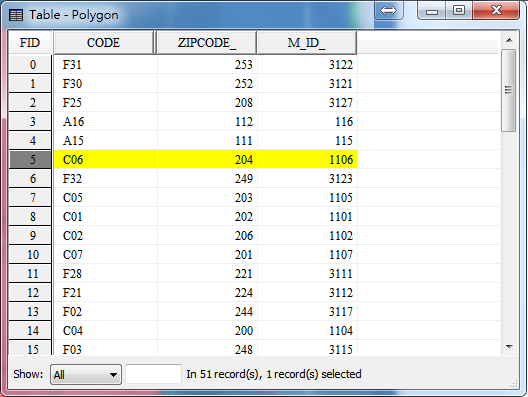Click the CODE cell F30
This screenshot has width=528, height=397.
[x=105, y=83]
